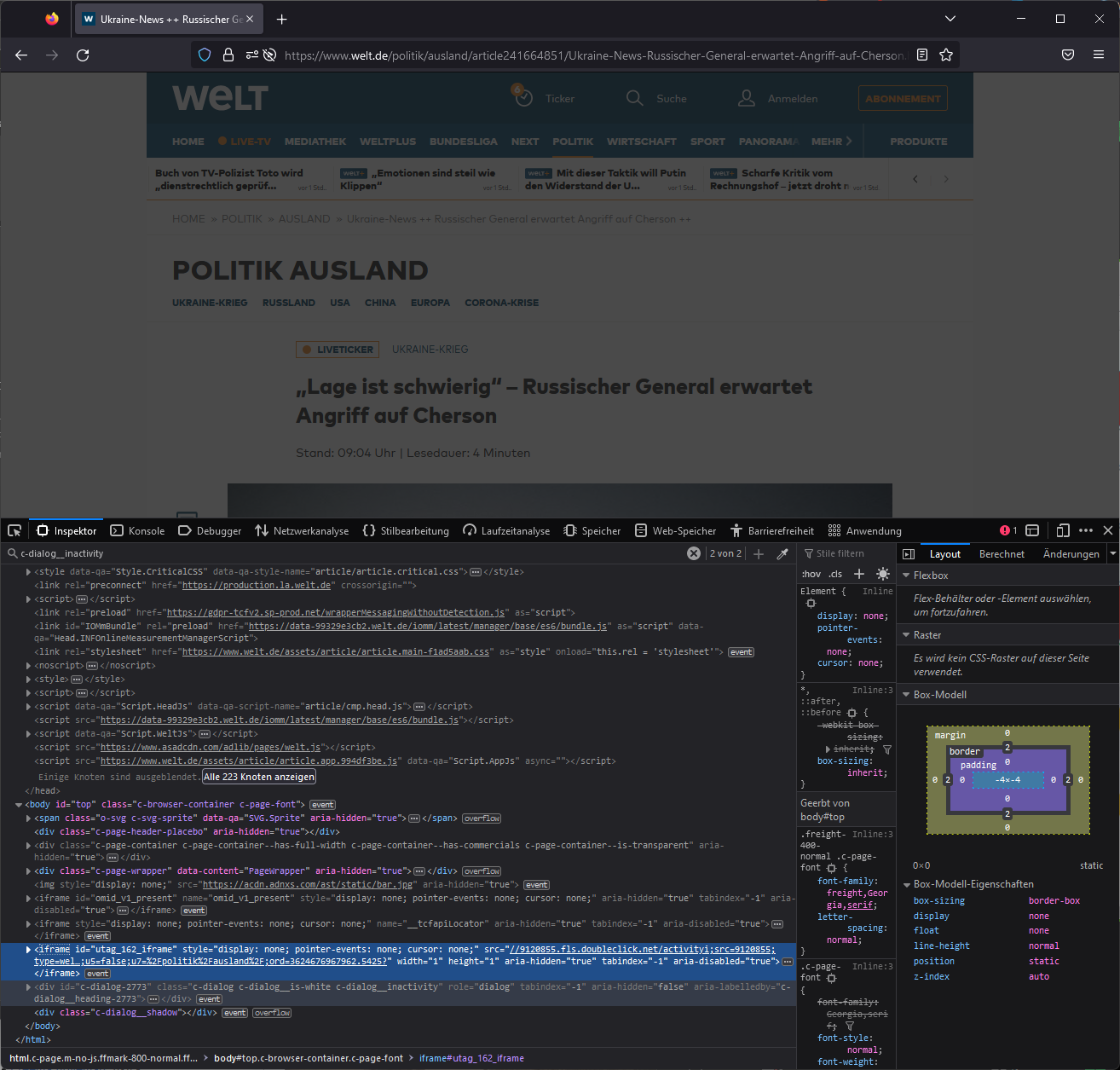
Task: Expand the utag_162_iframe node
Action: click(28, 948)
